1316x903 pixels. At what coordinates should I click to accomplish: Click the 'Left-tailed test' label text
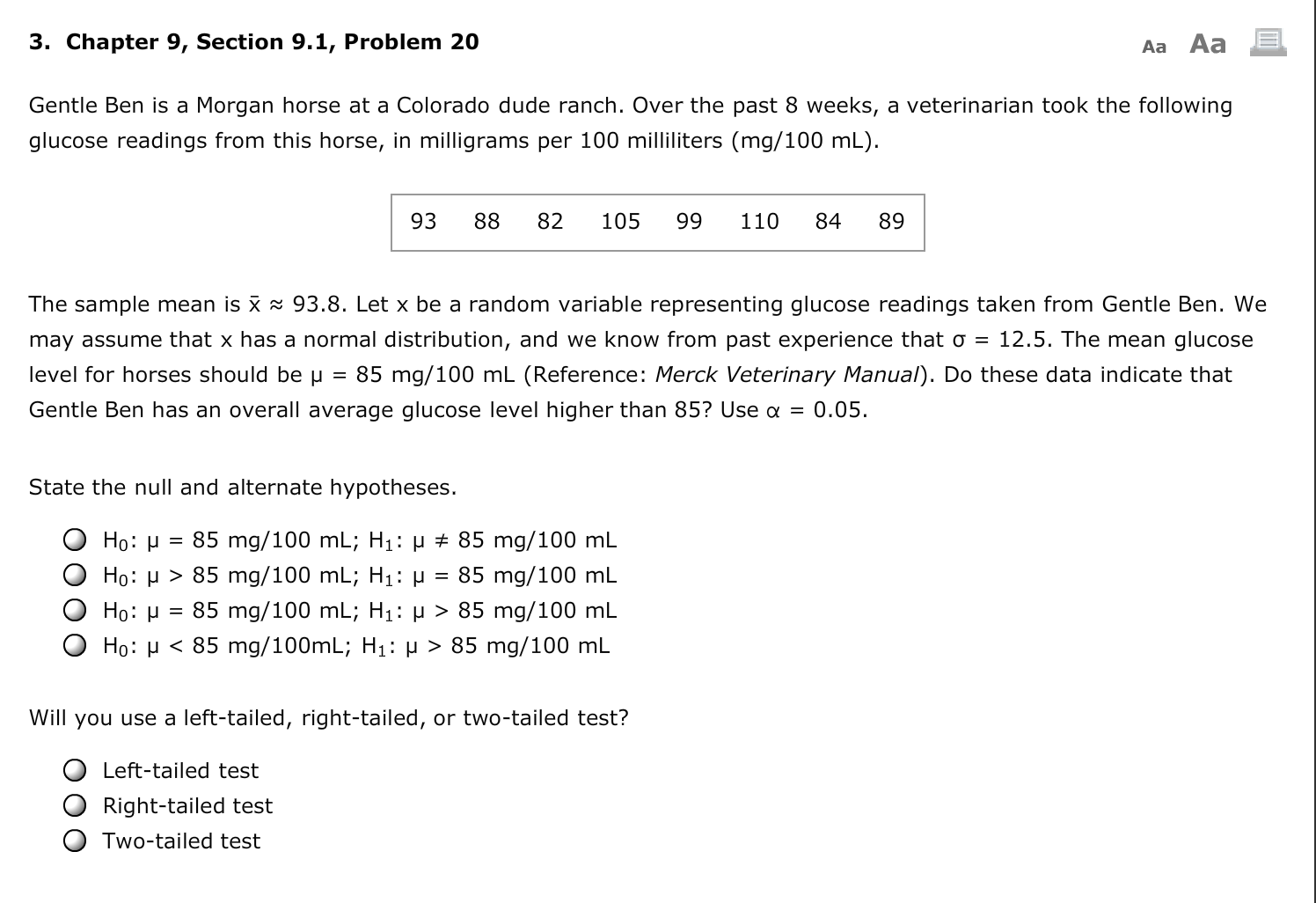pyautogui.click(x=179, y=769)
